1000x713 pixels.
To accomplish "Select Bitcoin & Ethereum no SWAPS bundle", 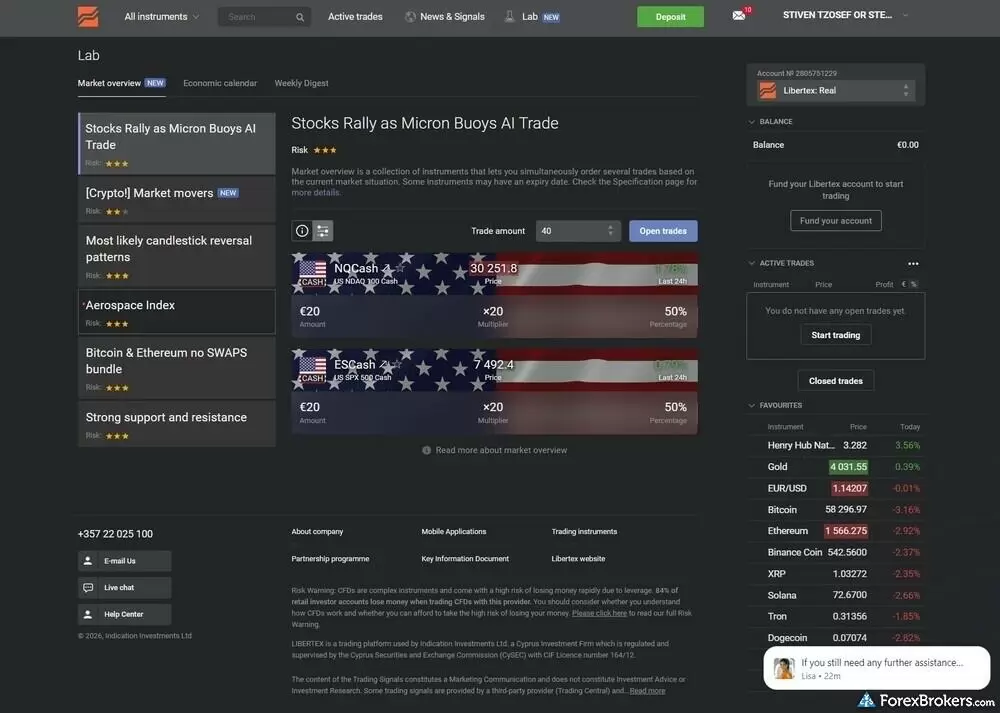I will tap(177, 368).
